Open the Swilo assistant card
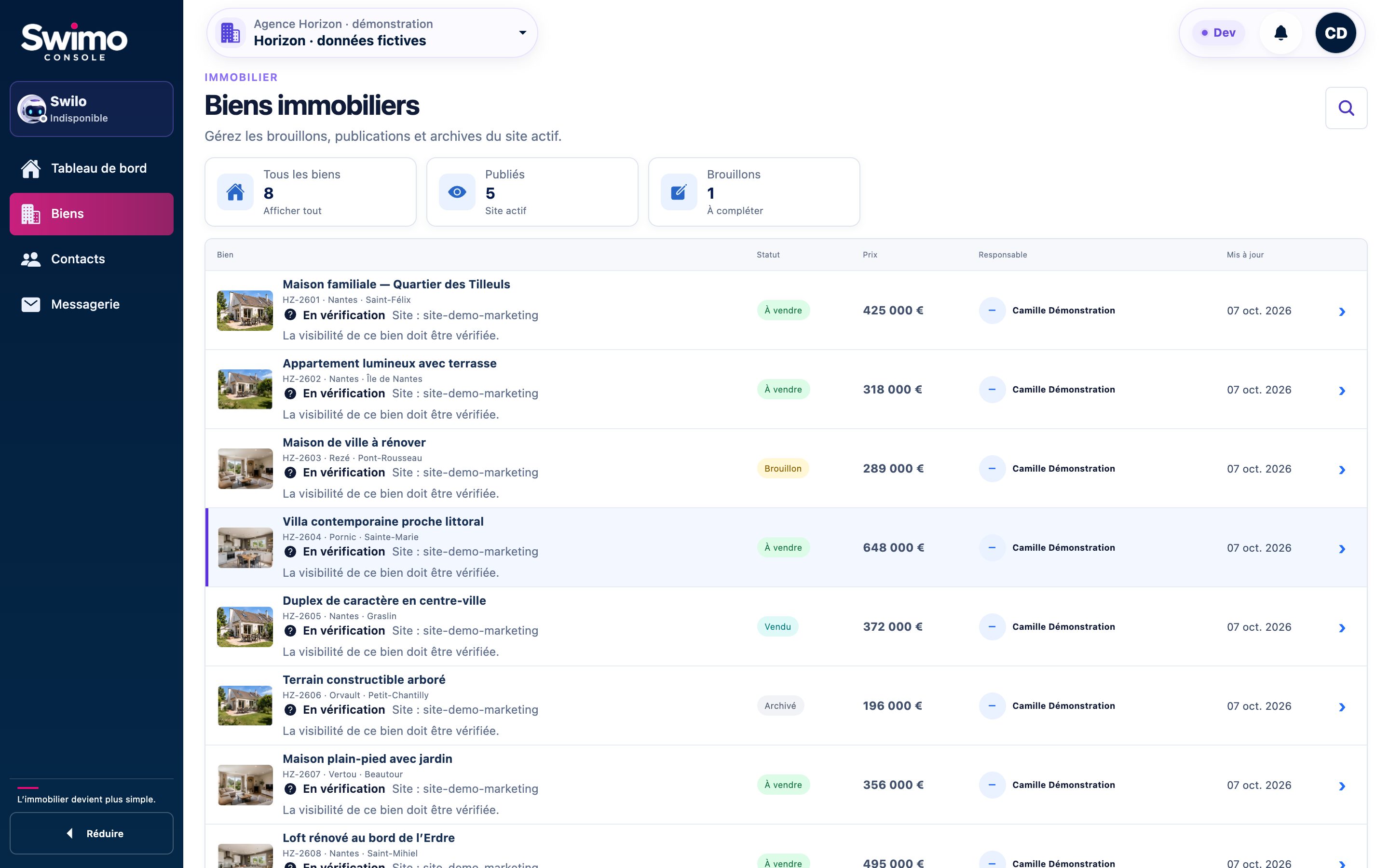This screenshot has height=868, width=1389. [91, 109]
